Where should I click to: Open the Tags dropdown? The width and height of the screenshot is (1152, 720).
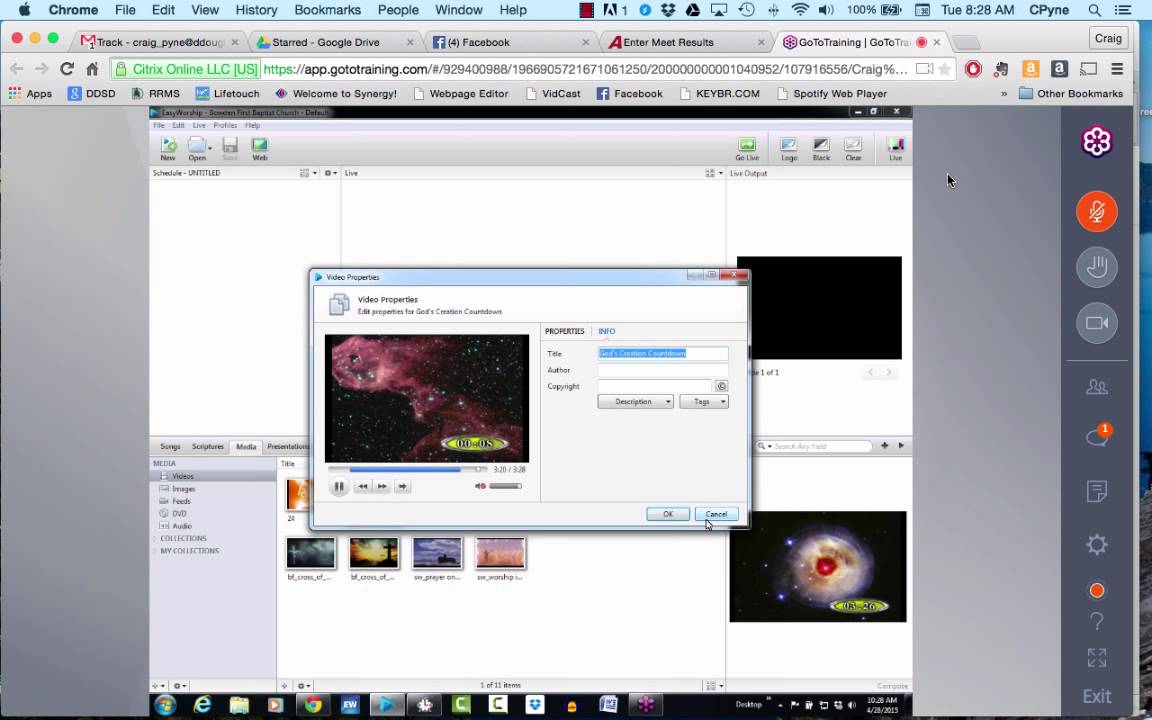(x=704, y=402)
